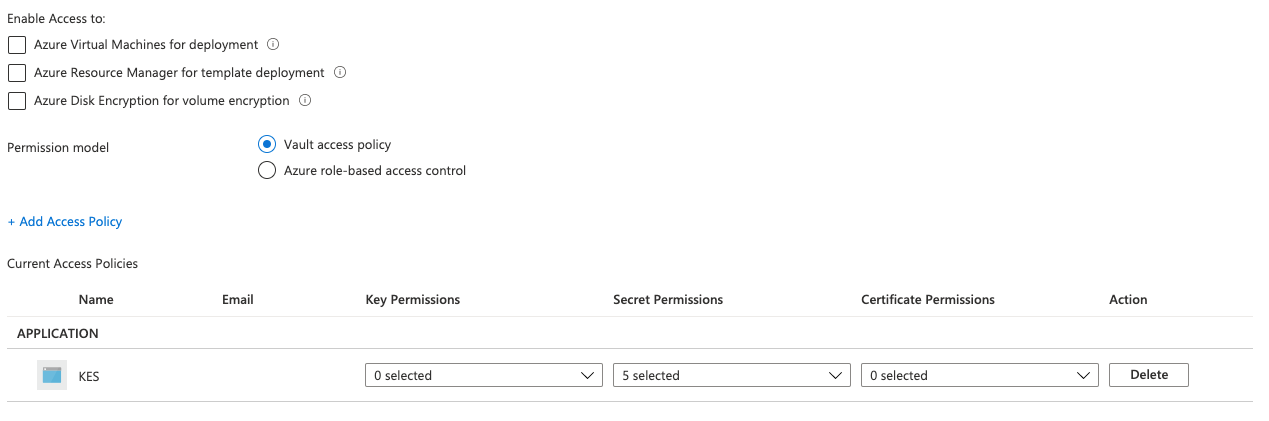The height and width of the screenshot is (421, 1269).
Task: Click the Certificate Permissions column header
Action: [x=928, y=299]
